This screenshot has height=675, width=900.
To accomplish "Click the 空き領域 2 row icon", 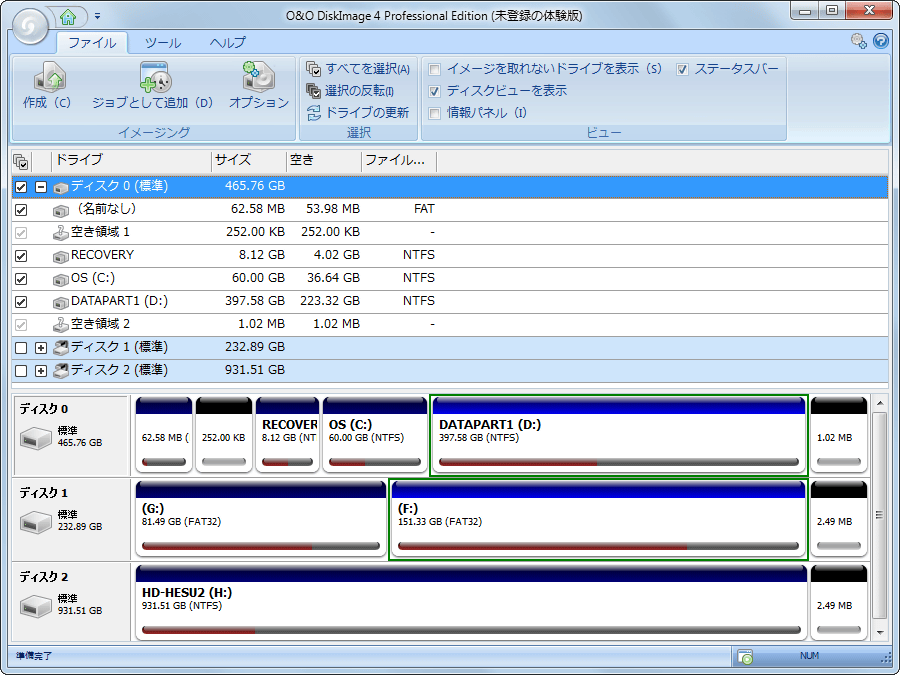I will click(x=61, y=324).
